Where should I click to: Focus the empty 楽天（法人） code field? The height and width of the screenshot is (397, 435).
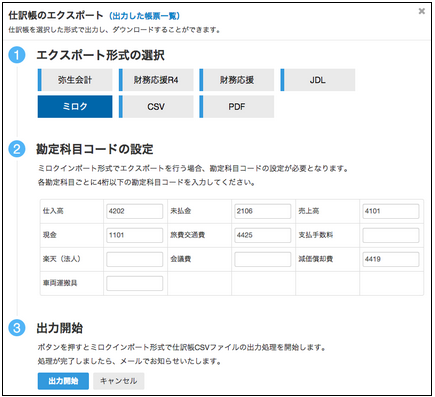tap(135, 259)
